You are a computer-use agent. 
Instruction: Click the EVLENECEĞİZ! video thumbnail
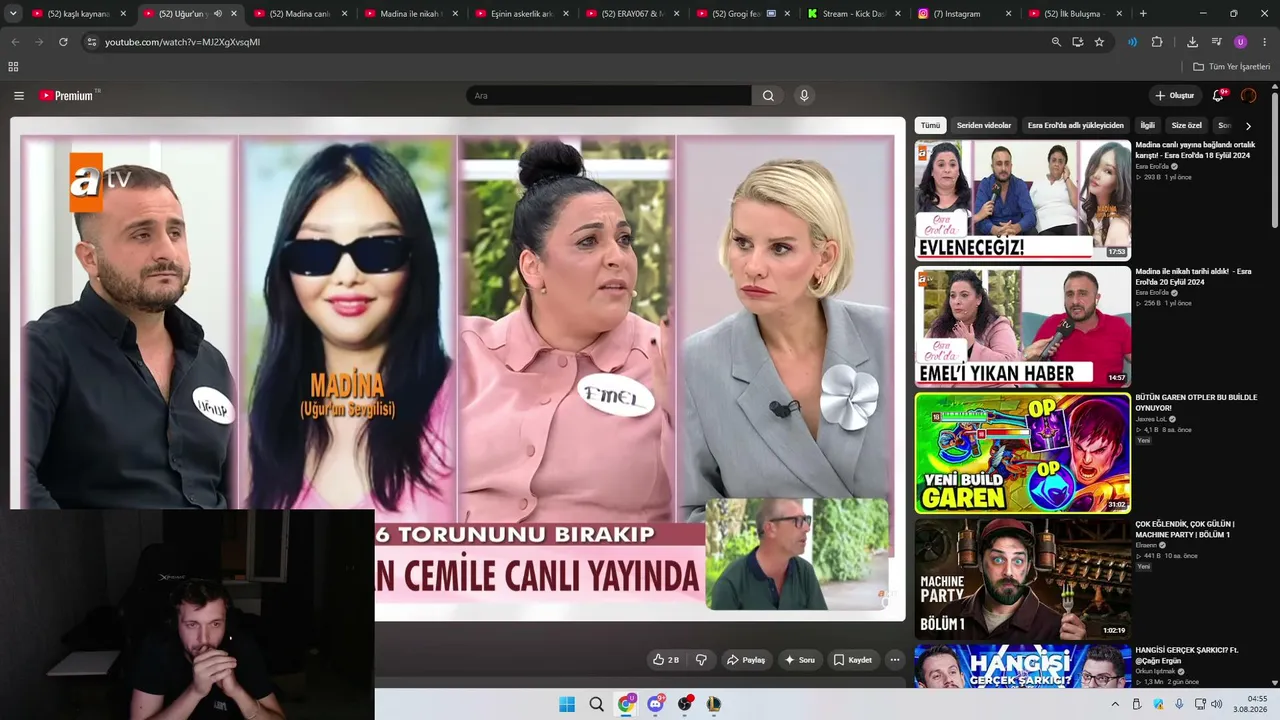[x=1023, y=200]
